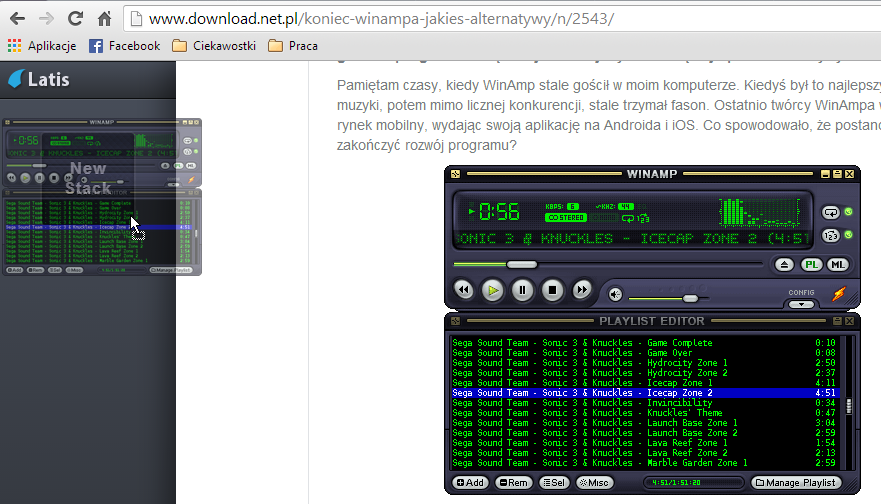Select Hydrocity Zone 2 track

[644, 373]
